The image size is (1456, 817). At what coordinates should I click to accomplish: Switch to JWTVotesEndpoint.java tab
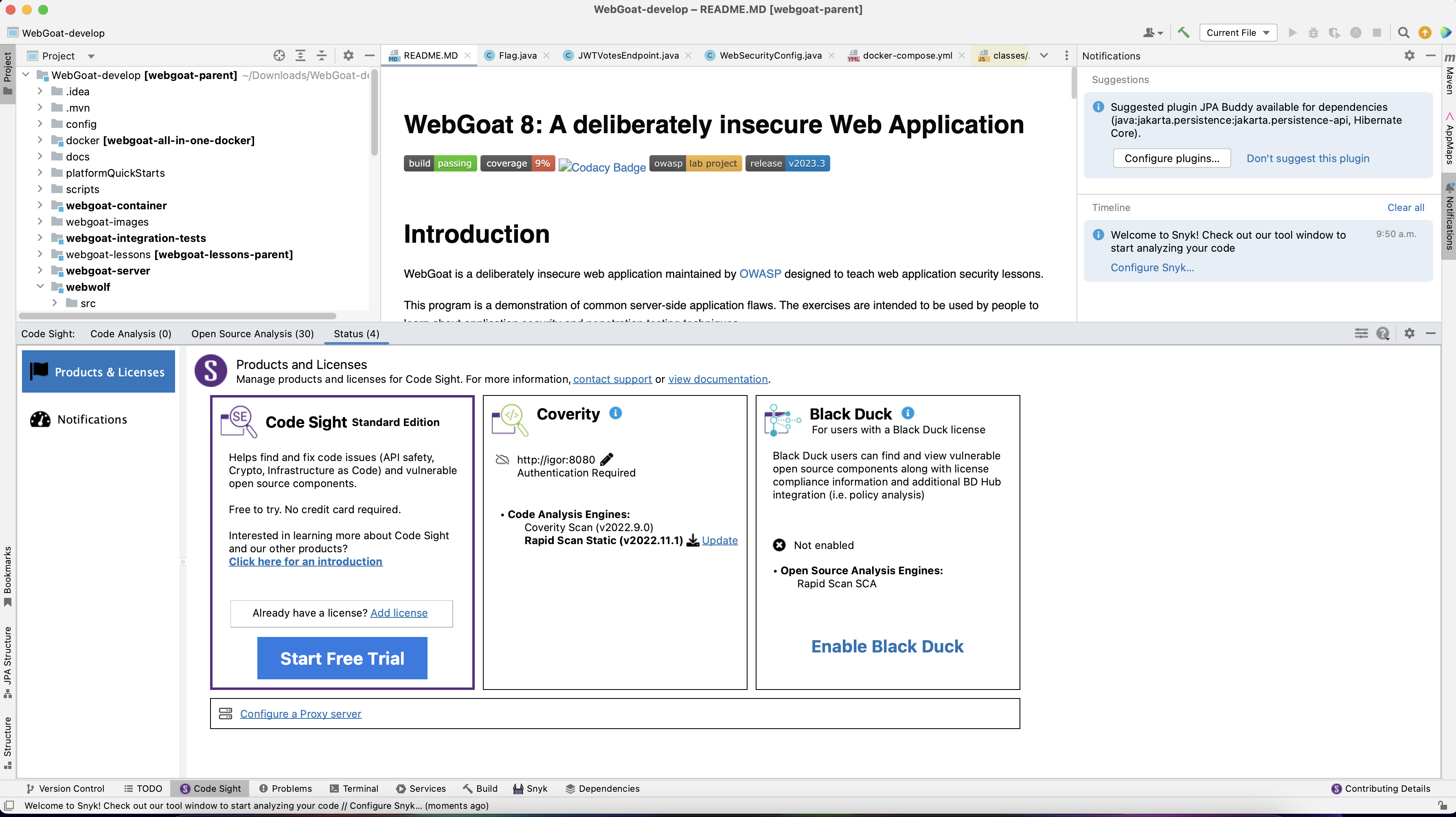click(x=627, y=55)
